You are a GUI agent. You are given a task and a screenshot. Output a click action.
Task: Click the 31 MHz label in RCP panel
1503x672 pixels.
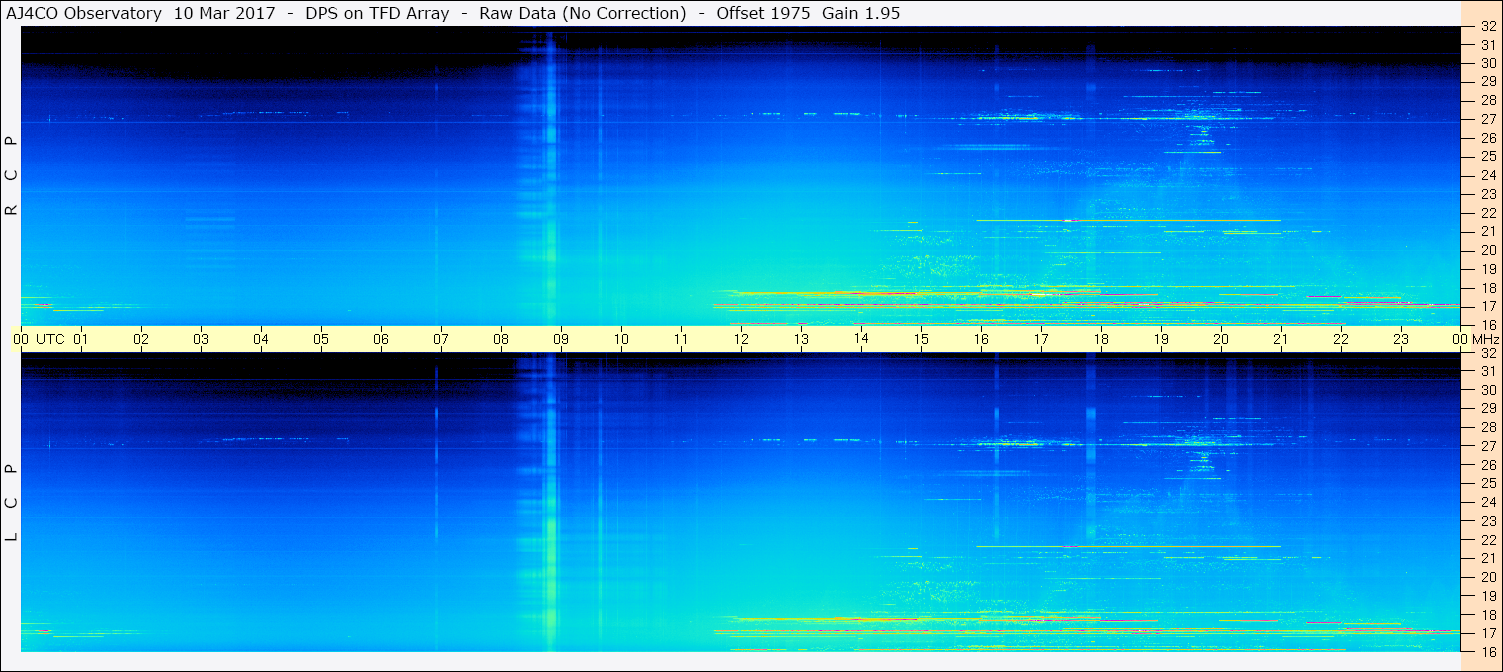pyautogui.click(x=1487, y=45)
